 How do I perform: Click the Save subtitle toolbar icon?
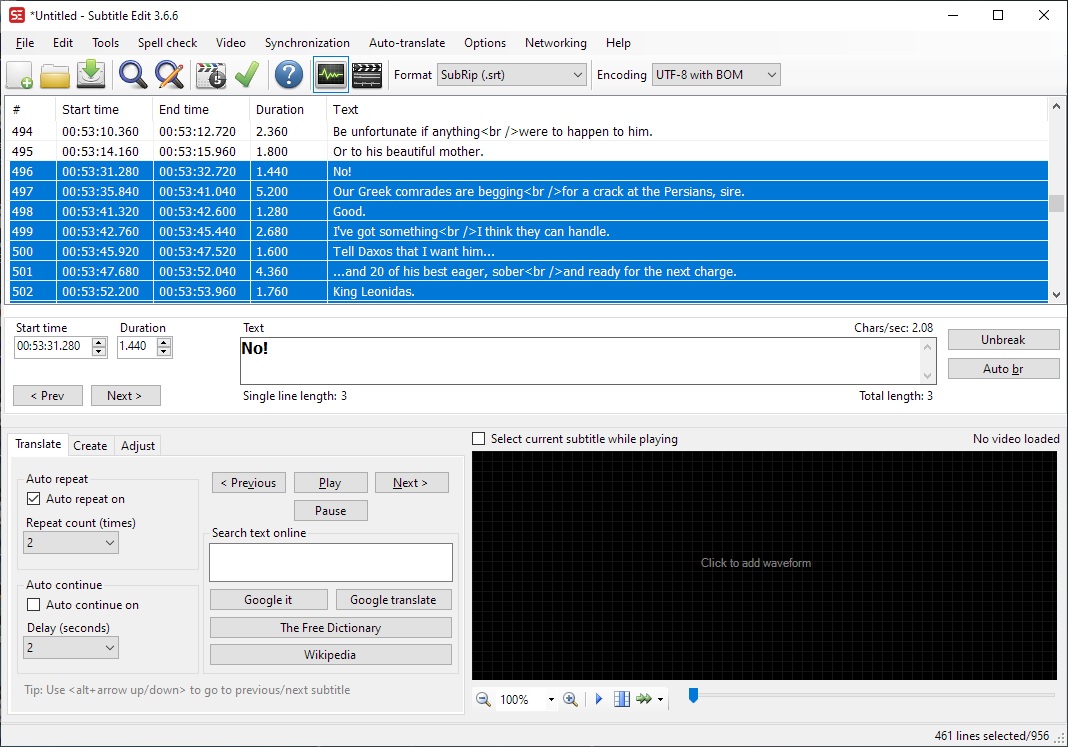pos(91,75)
